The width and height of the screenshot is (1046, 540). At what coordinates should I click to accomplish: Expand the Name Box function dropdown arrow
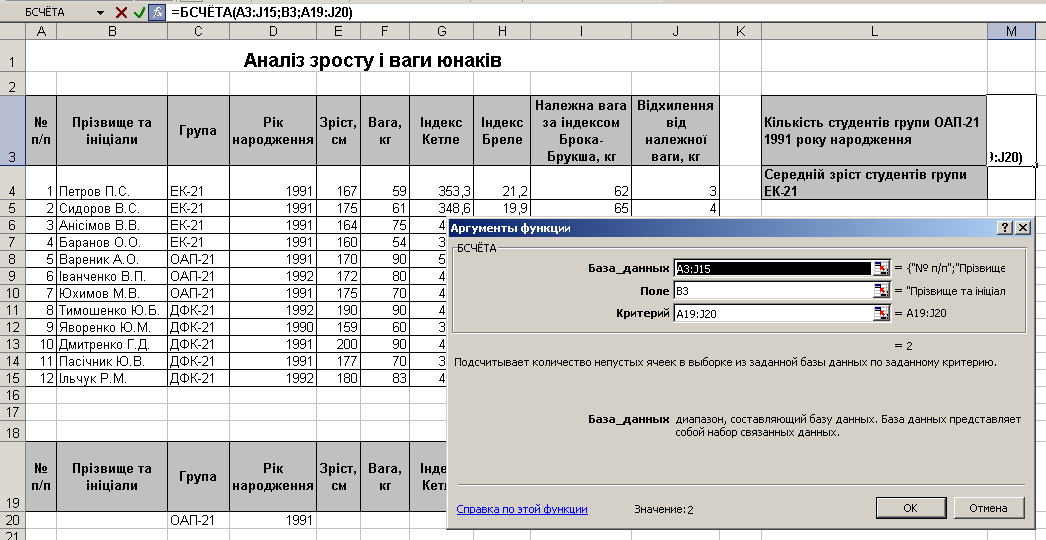101,12
